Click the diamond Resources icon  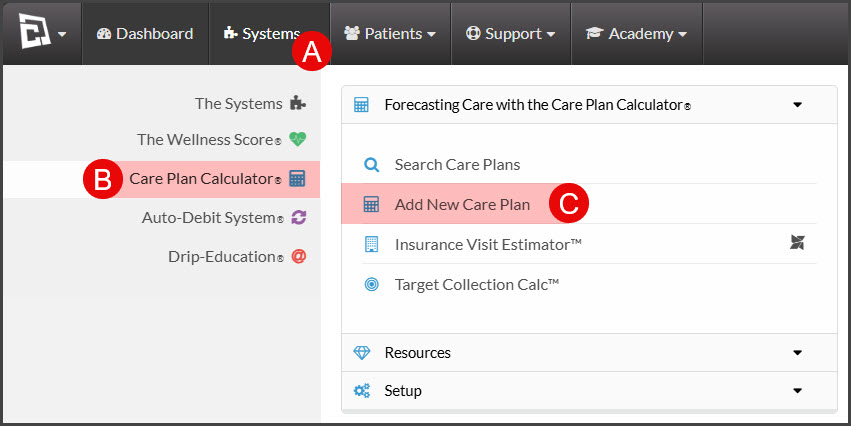(361, 353)
